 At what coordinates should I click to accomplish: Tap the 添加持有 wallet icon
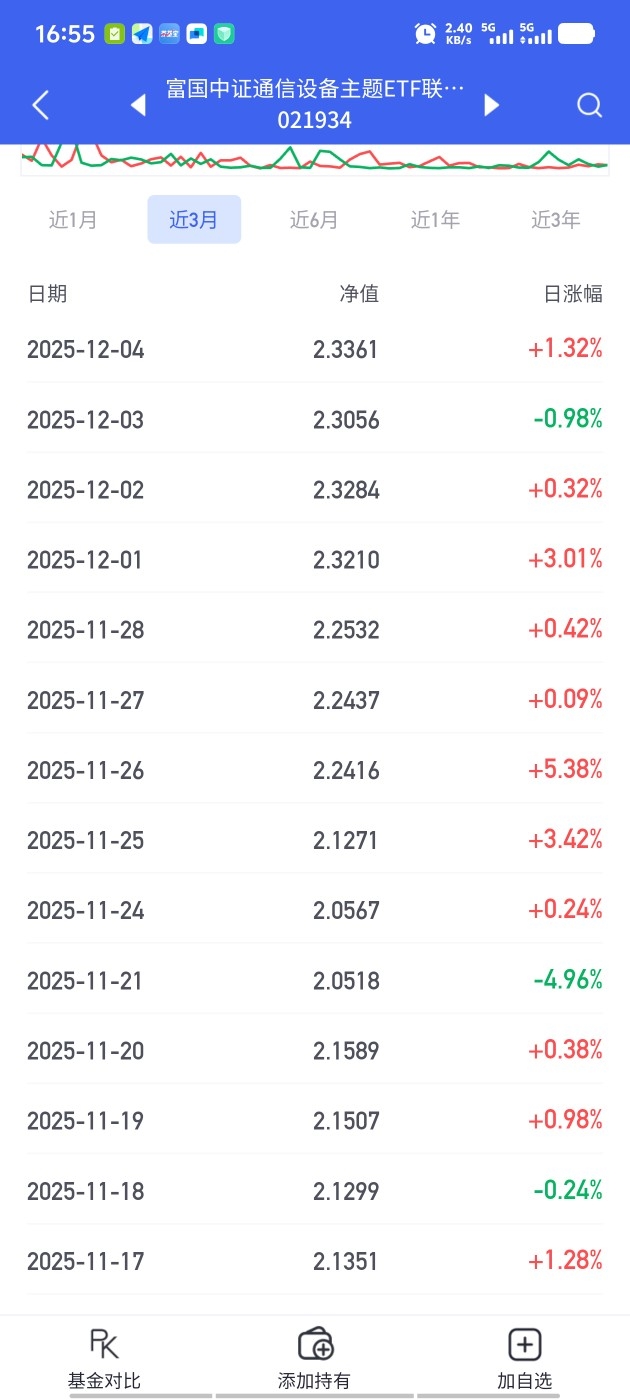coord(315,1345)
